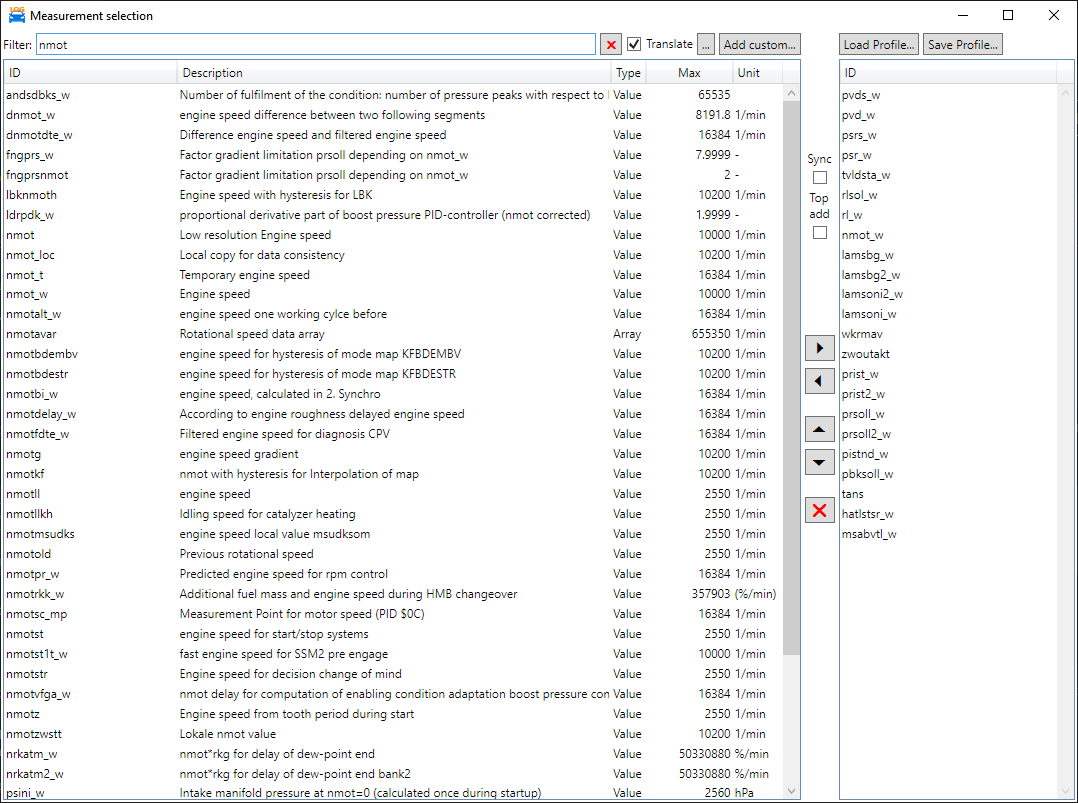Click the app icon in title bar

pos(17,16)
